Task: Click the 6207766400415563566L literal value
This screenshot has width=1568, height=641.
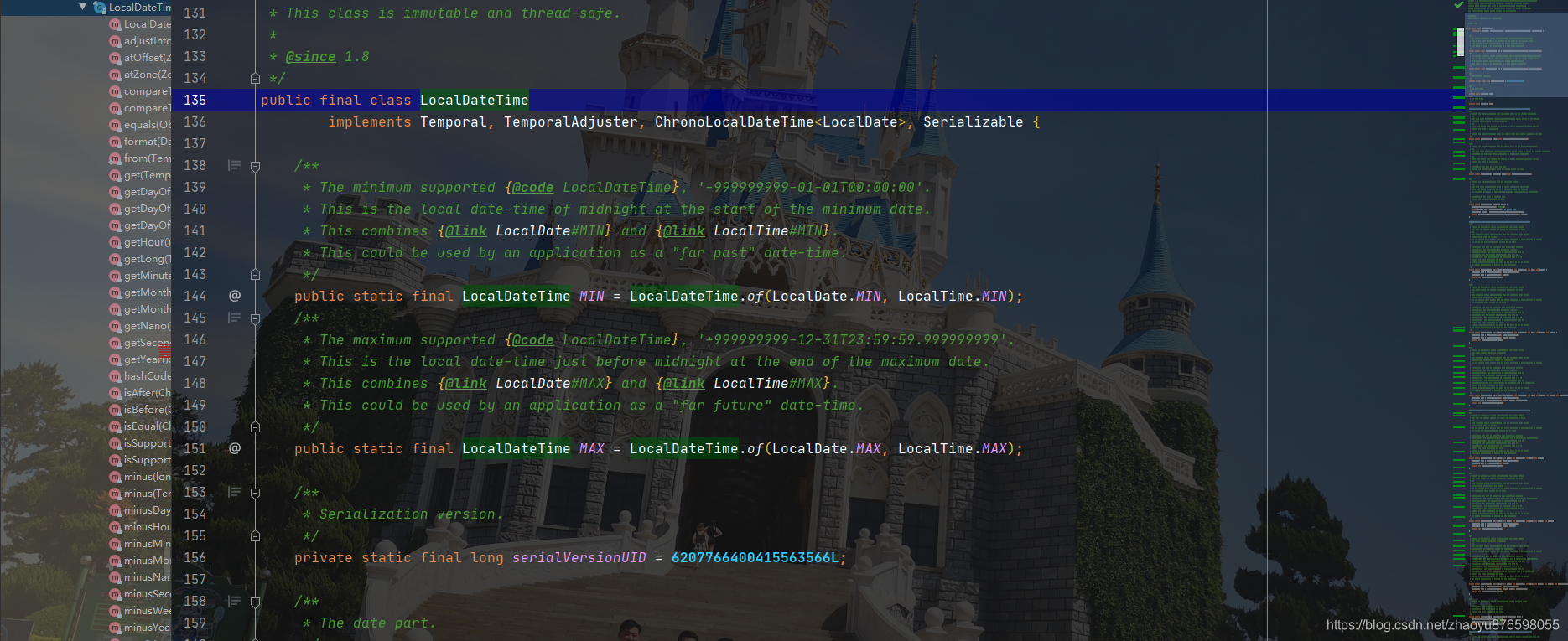Action: click(755, 557)
